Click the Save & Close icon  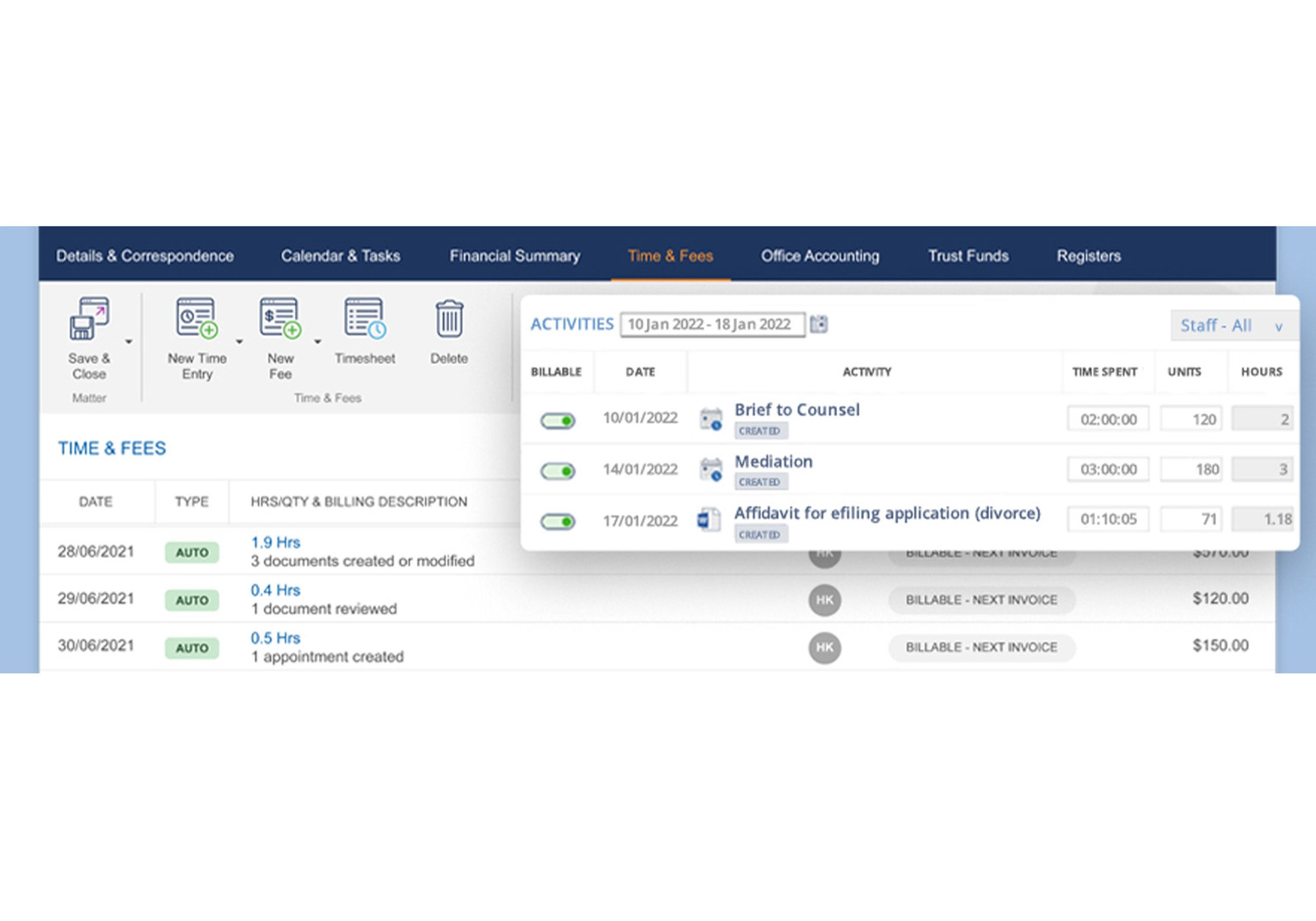coord(89,319)
